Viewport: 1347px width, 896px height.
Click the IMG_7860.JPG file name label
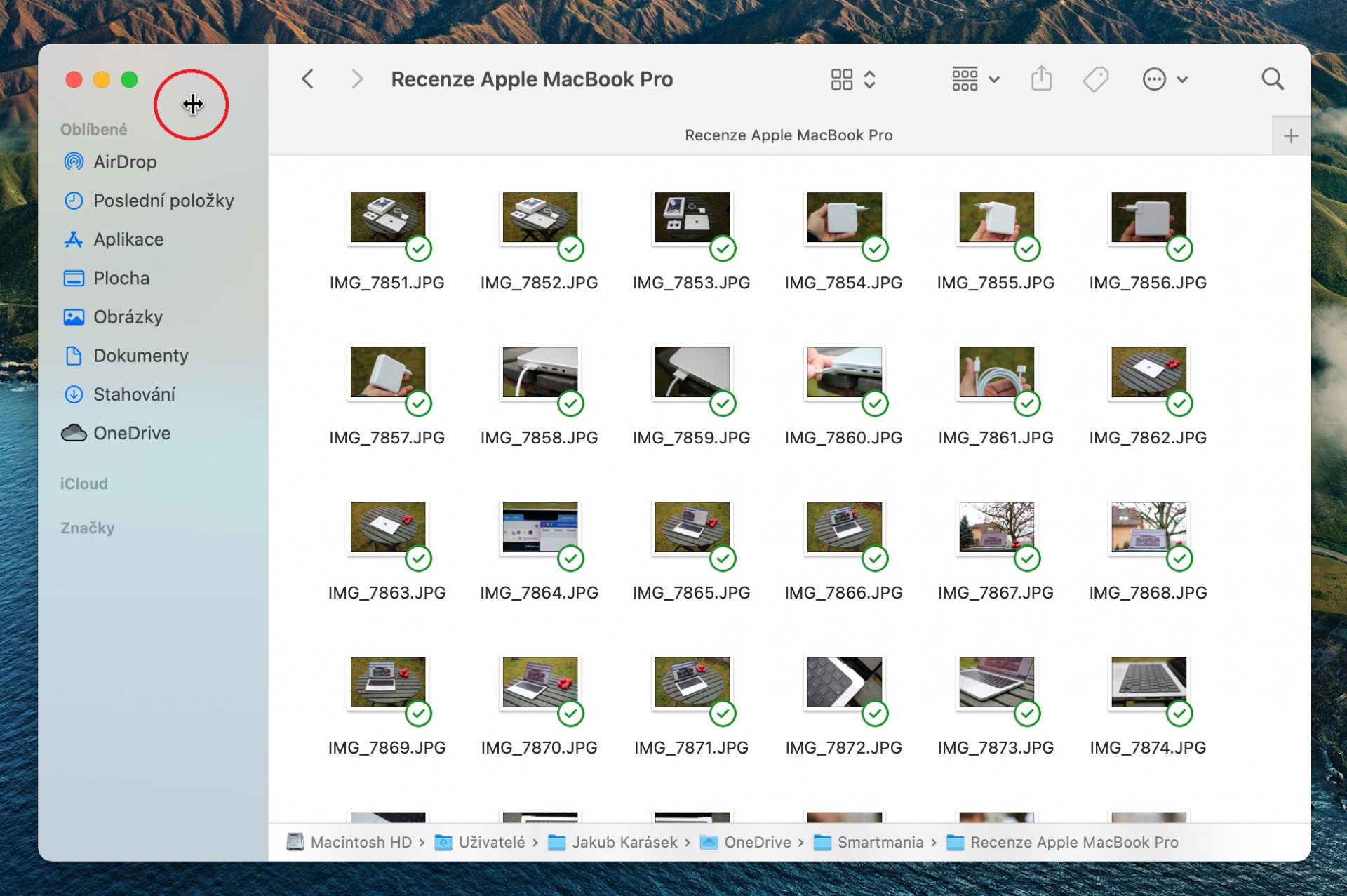click(x=844, y=438)
